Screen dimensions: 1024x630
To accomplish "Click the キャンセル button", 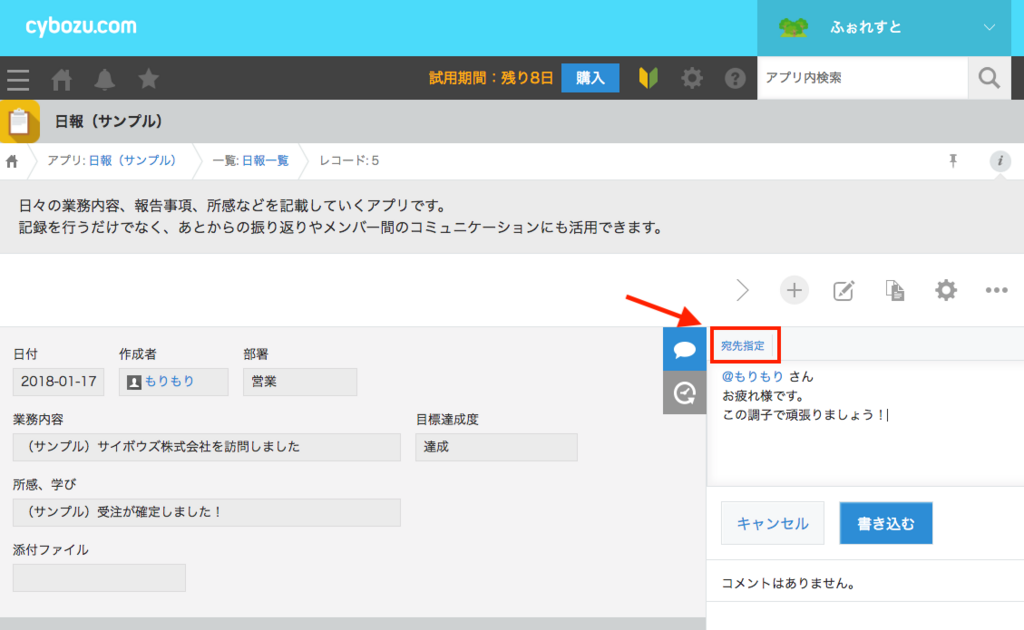I will click(x=773, y=523).
